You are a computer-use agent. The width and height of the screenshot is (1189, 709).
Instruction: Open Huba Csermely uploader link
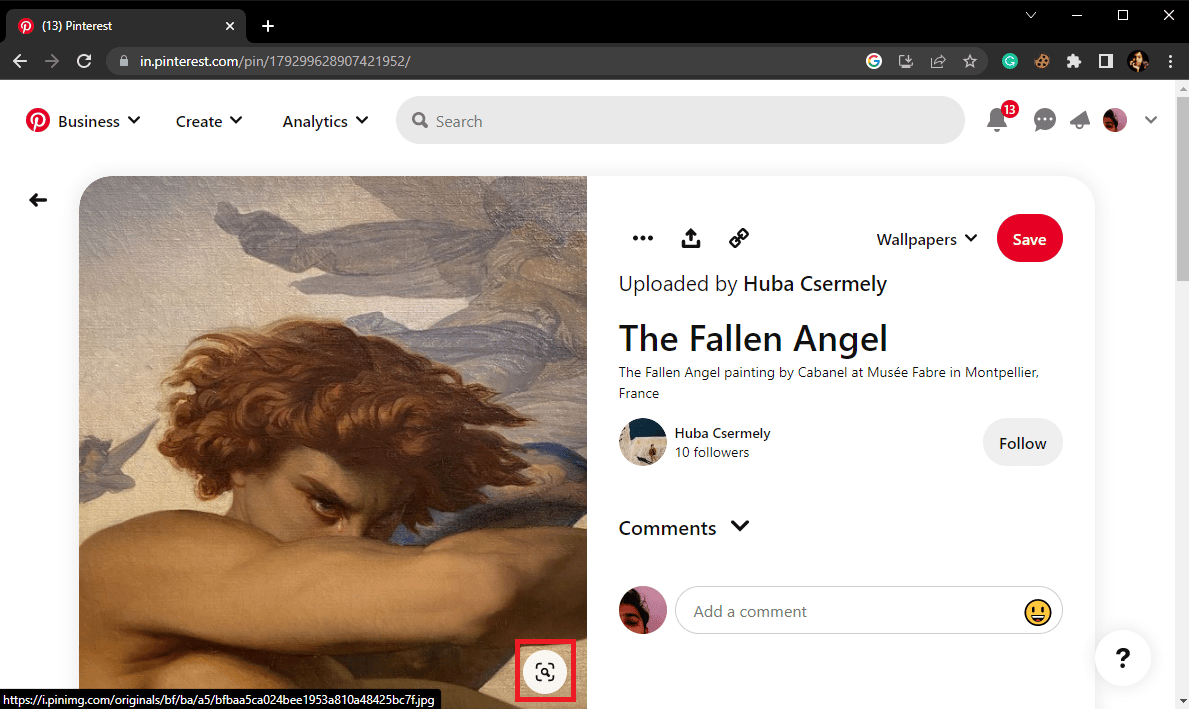814,284
